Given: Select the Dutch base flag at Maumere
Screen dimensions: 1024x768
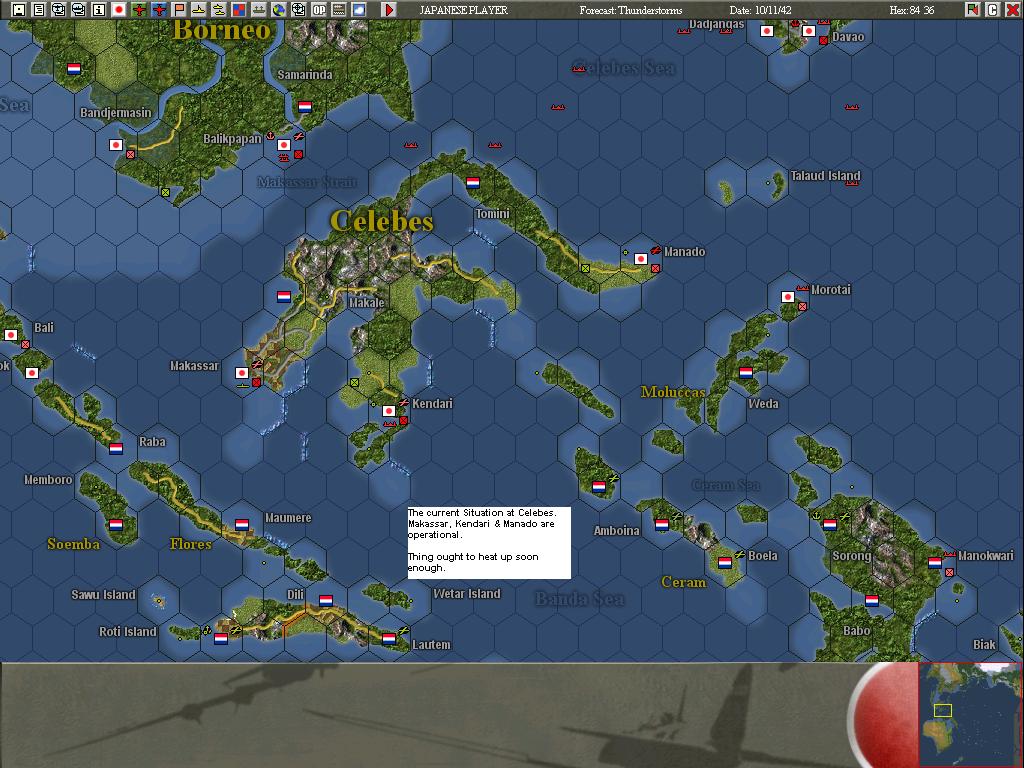Looking at the screenshot, I should coord(242,524).
